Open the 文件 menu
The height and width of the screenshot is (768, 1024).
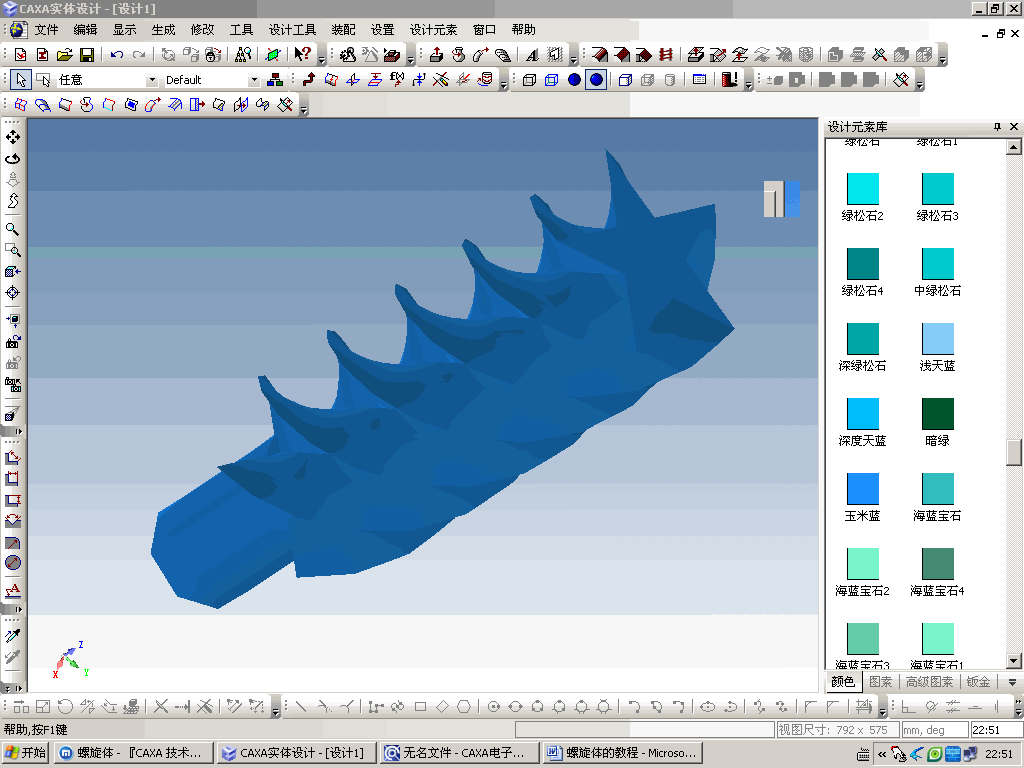coord(46,30)
